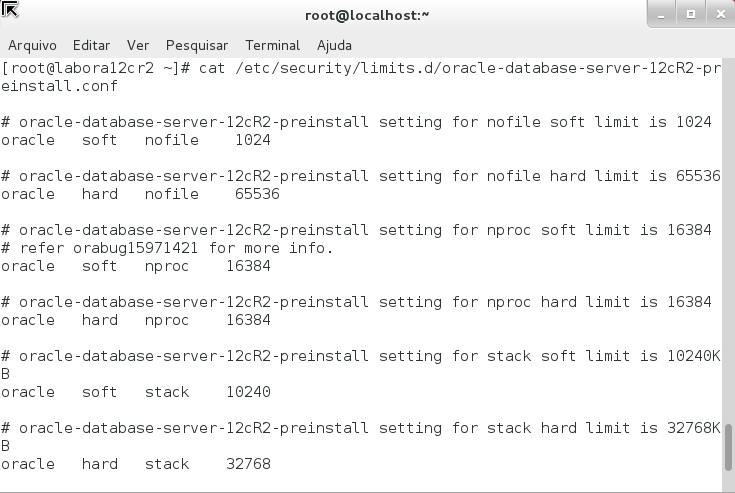
Task: Open the Terminal menu
Action: click(x=272, y=45)
